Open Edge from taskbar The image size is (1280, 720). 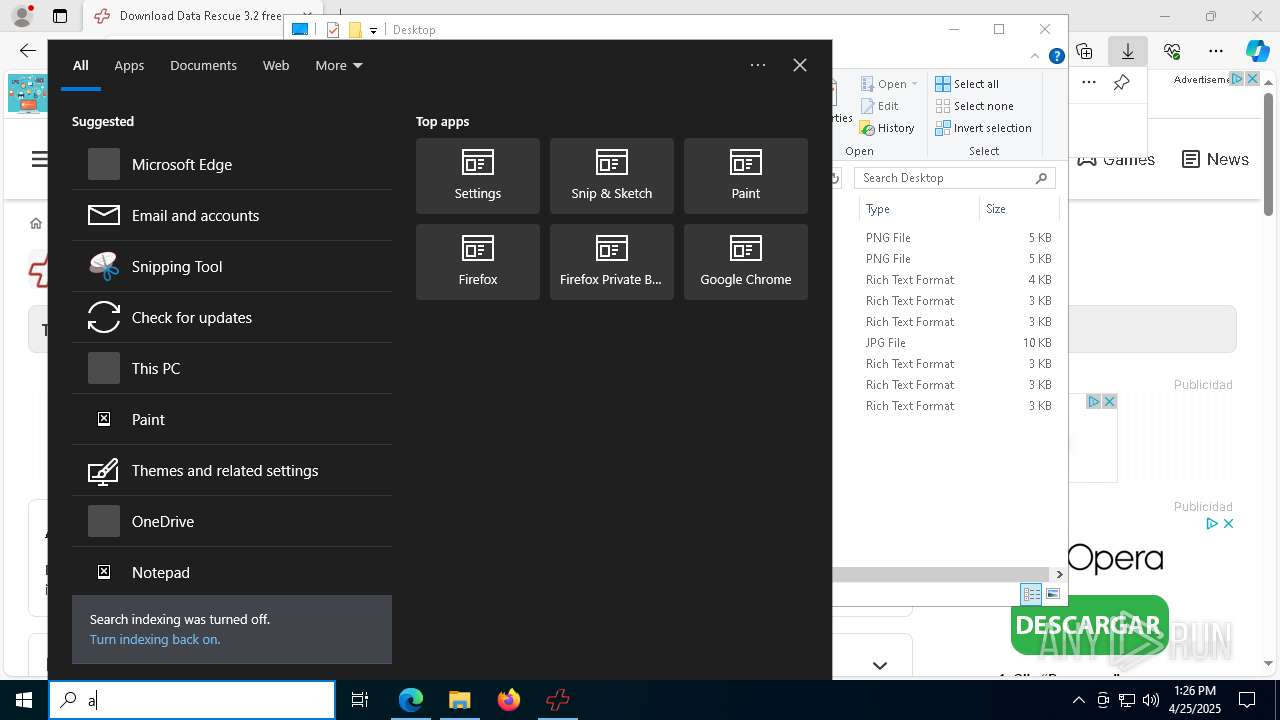pos(411,700)
